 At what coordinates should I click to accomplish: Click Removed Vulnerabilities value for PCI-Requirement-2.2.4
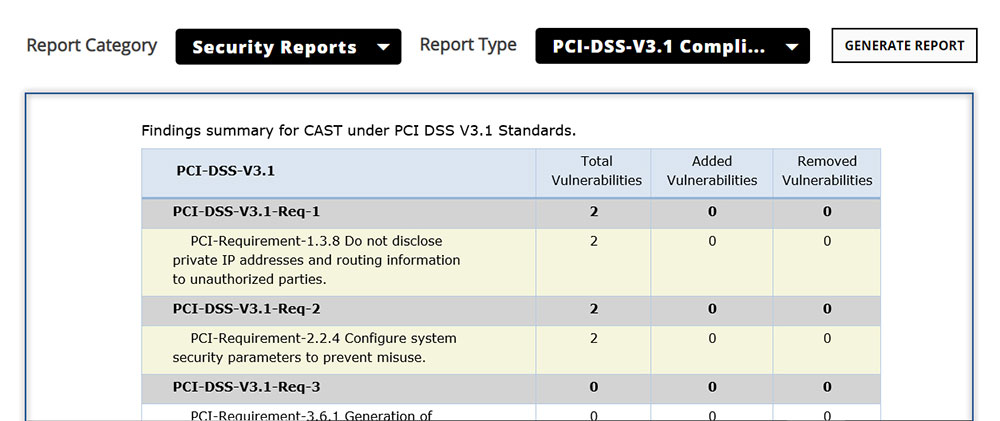tap(827, 339)
